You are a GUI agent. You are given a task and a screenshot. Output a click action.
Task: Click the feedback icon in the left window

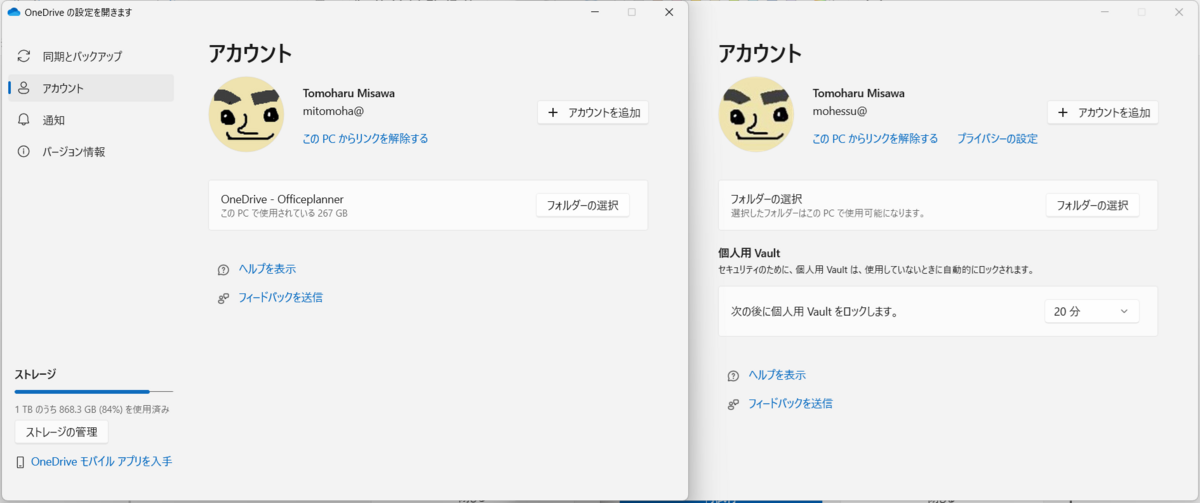pyautogui.click(x=224, y=298)
